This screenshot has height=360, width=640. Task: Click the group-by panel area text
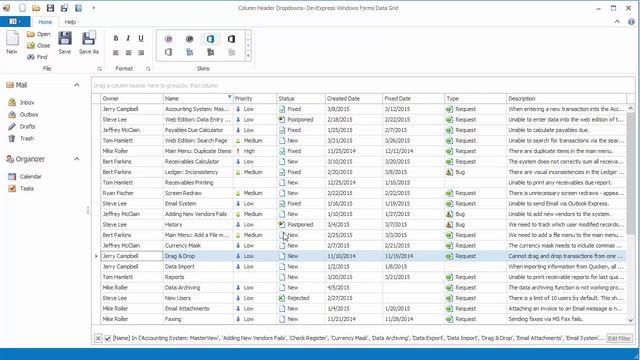coord(156,86)
